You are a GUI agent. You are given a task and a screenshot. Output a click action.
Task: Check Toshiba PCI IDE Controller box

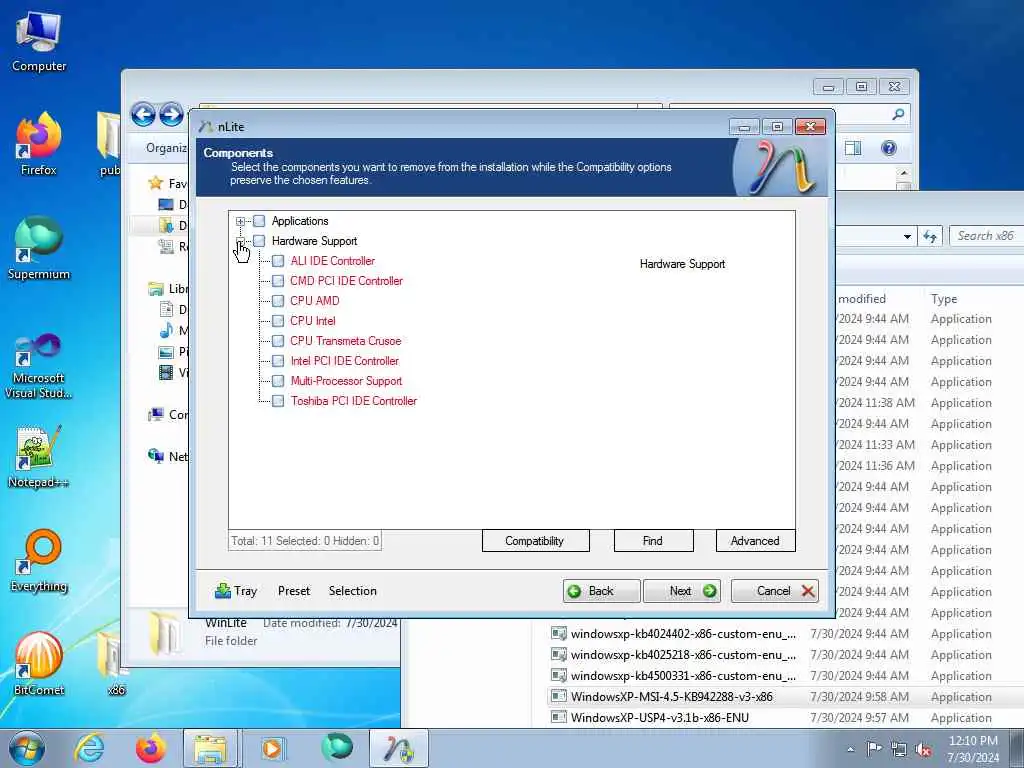click(278, 401)
